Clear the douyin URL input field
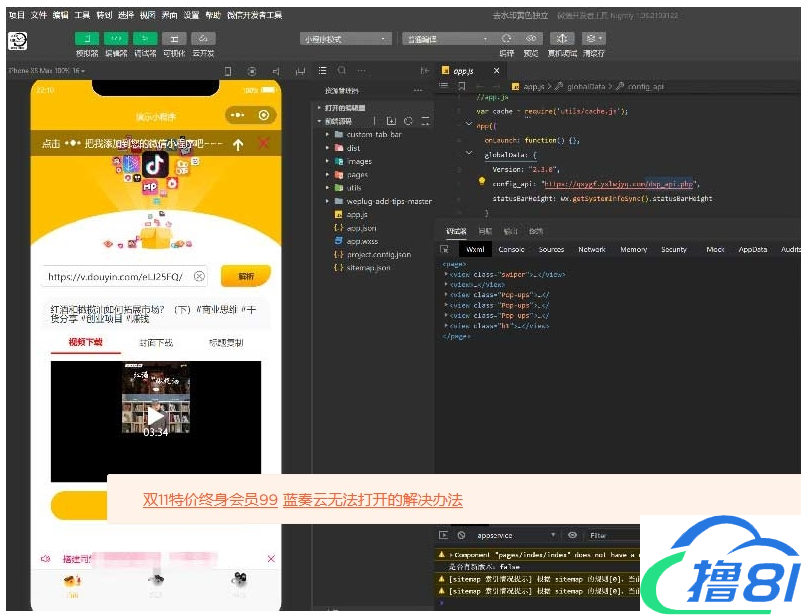The width and height of the screenshot is (802, 615). click(x=199, y=276)
